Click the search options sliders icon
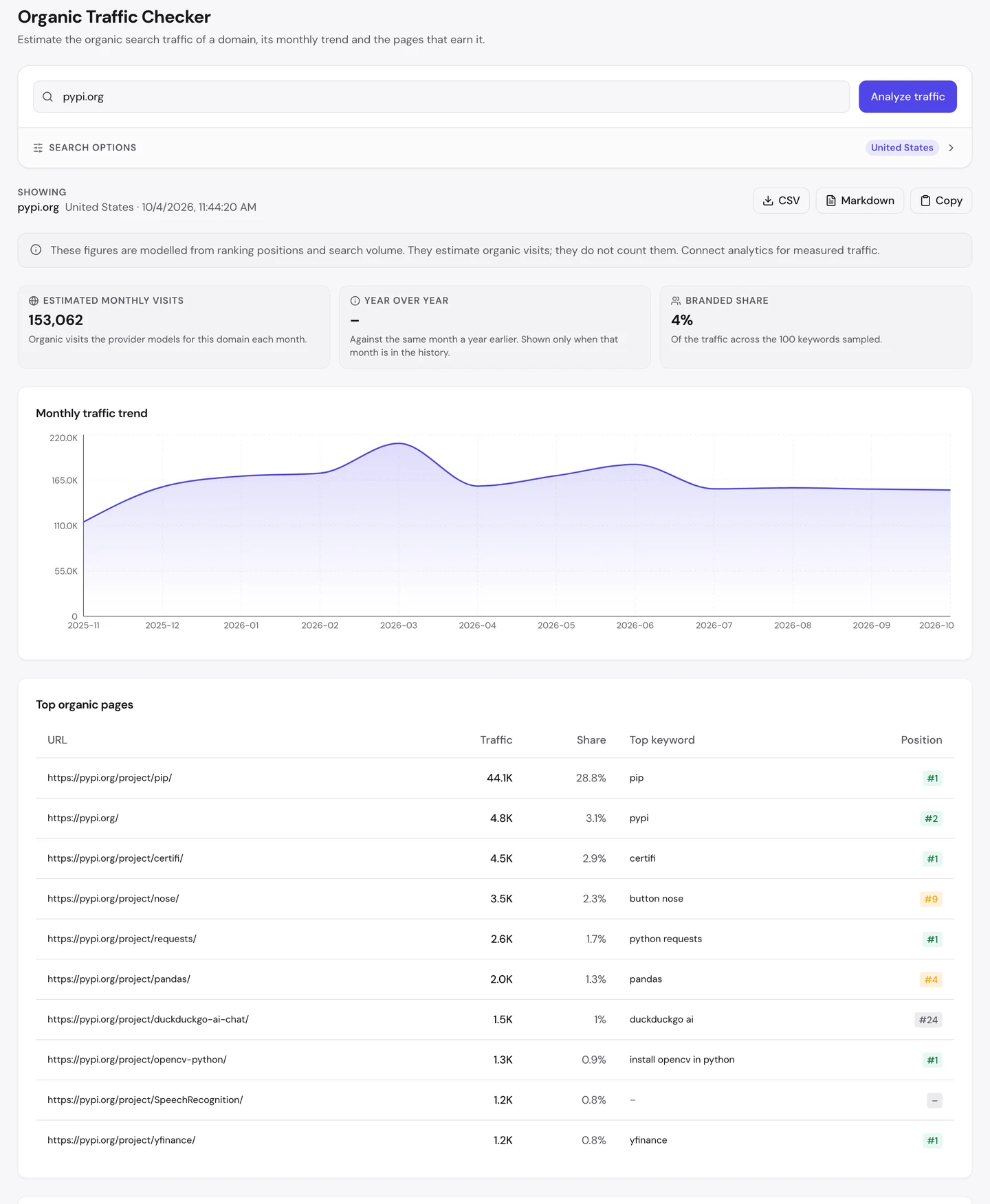The height and width of the screenshot is (1204, 990). 38,148
